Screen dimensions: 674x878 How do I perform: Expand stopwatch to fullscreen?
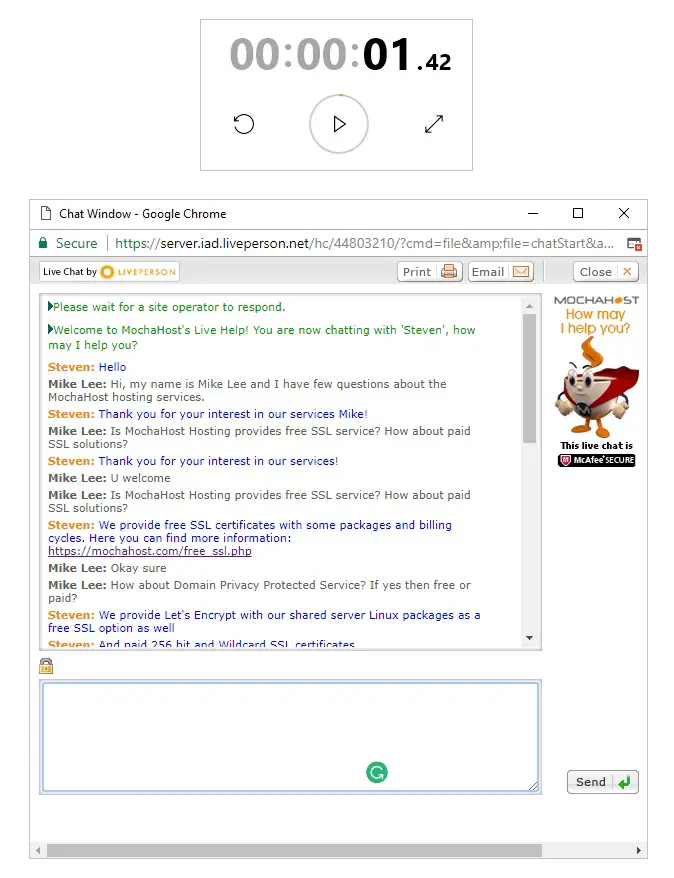pyautogui.click(x=434, y=124)
